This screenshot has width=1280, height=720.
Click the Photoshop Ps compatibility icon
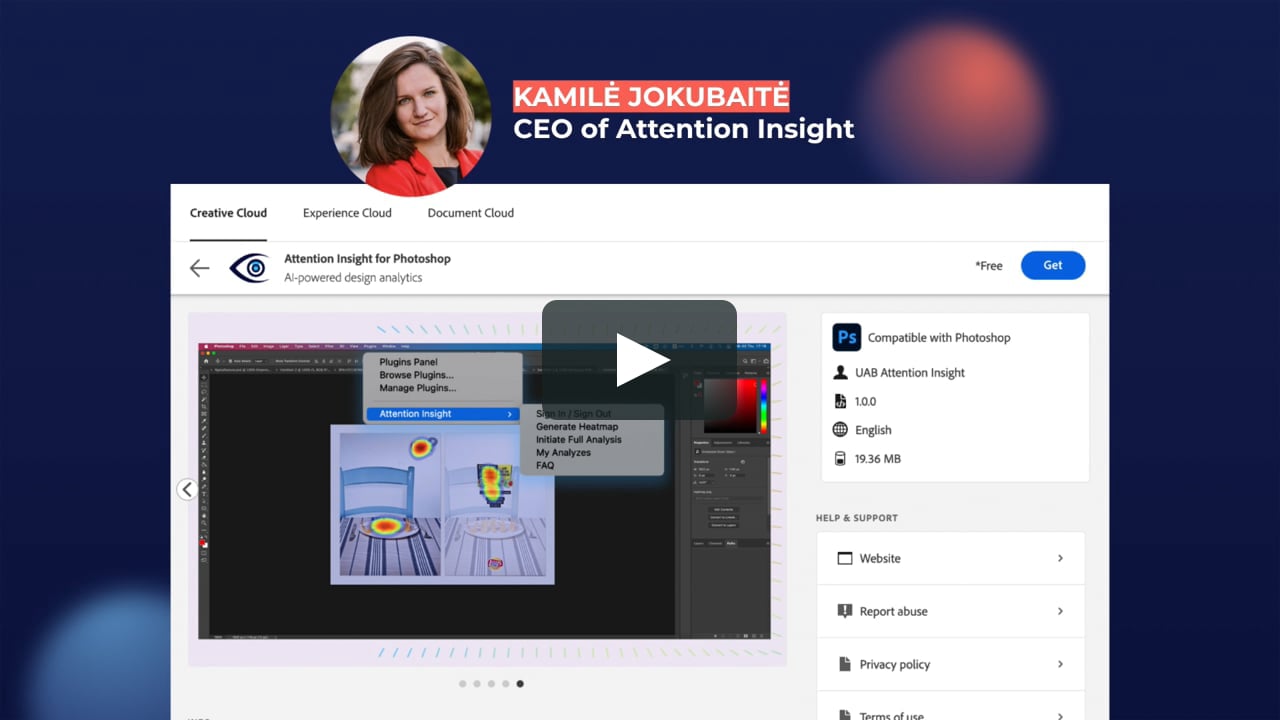point(846,337)
